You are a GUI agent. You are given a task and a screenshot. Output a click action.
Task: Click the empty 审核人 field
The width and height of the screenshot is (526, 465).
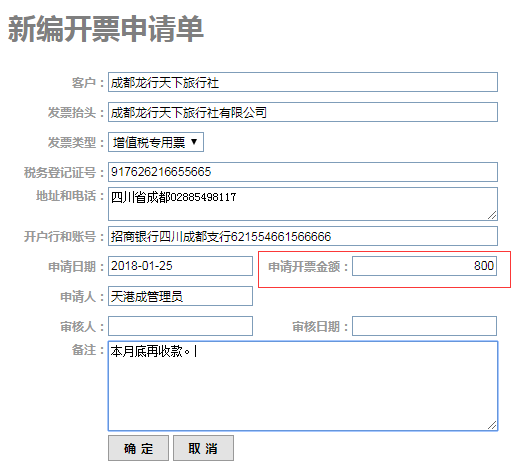click(x=180, y=326)
